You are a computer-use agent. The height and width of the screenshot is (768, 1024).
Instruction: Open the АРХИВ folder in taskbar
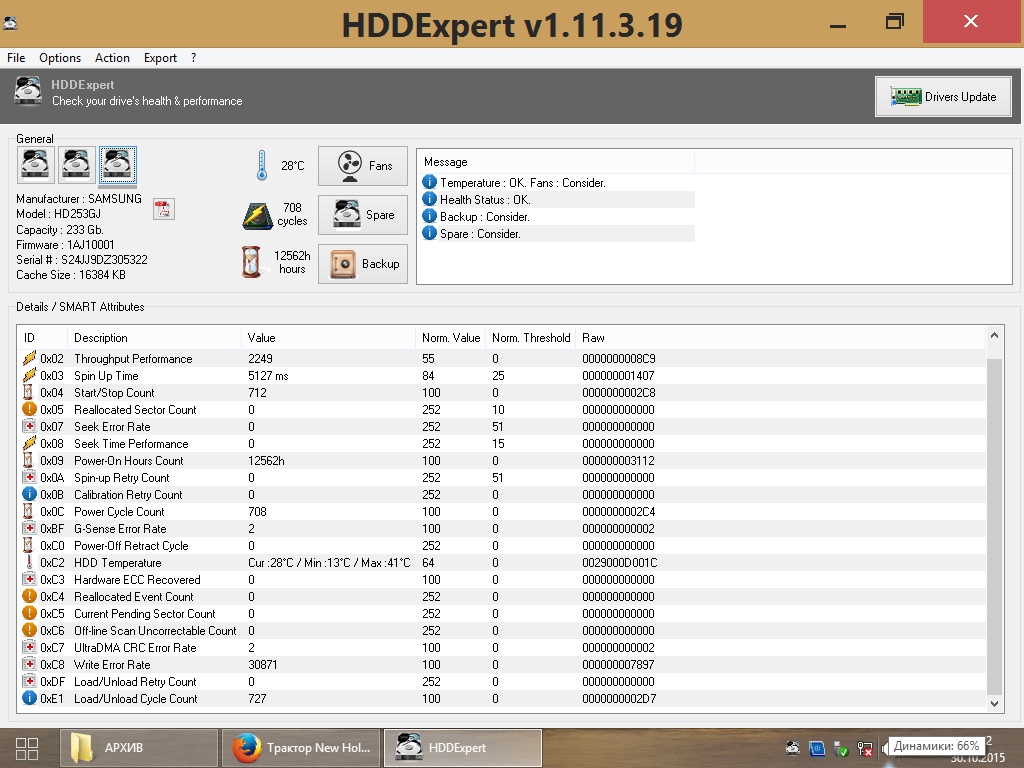(139, 748)
